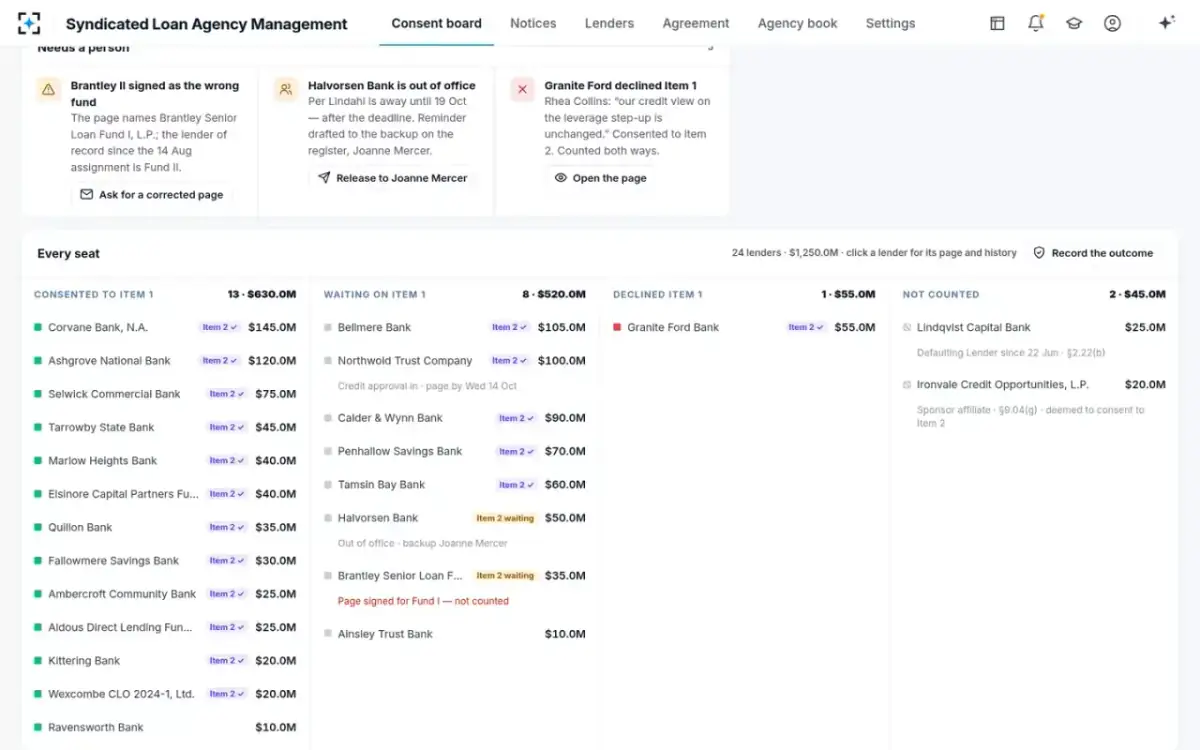Open the Agency book tab
1200x750 pixels.
tap(798, 23)
